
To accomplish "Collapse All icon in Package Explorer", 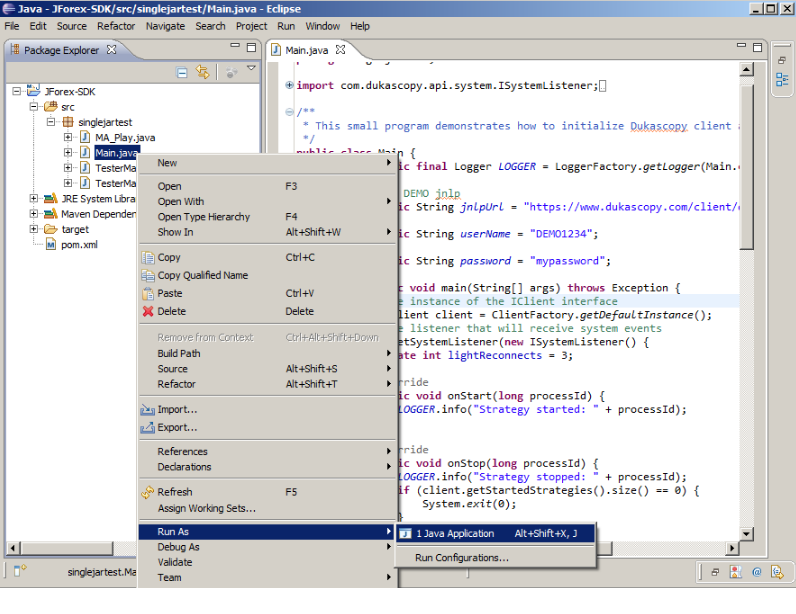I will (182, 73).
